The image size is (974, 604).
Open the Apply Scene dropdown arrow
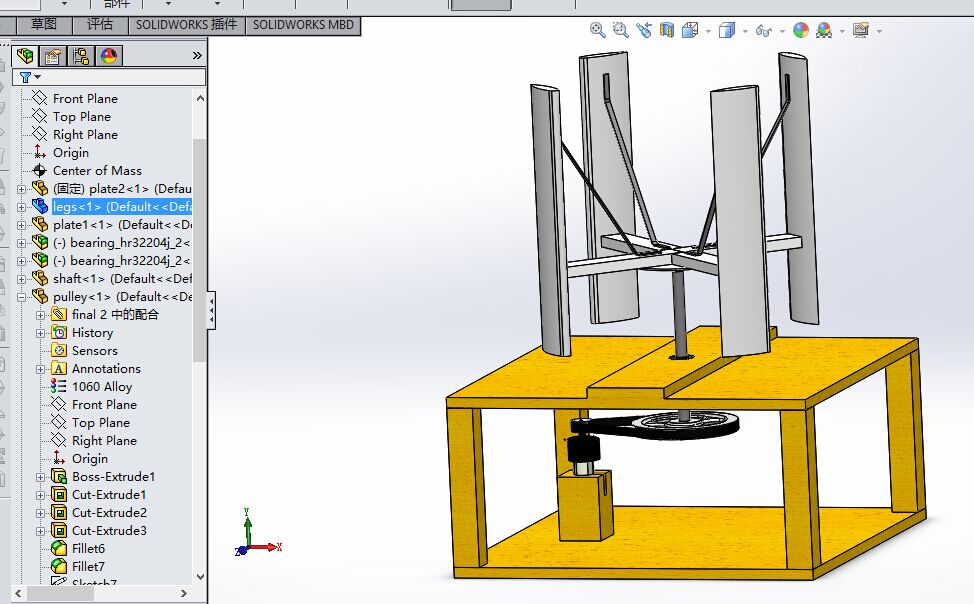(842, 31)
